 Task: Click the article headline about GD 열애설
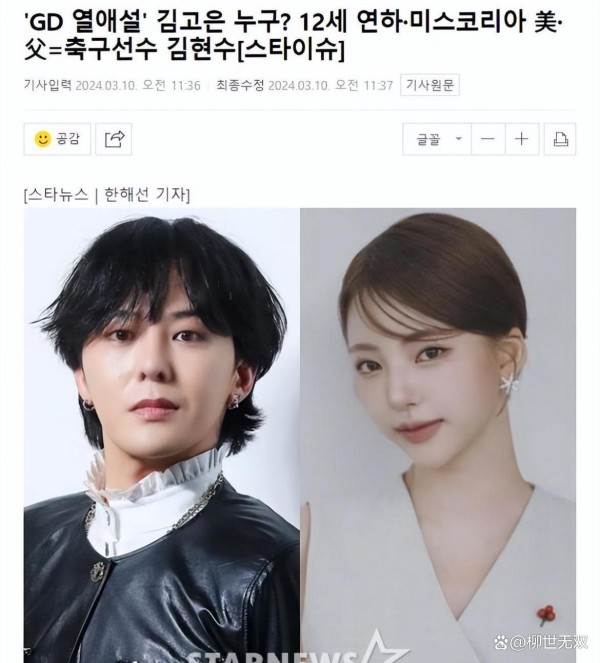[291, 39]
